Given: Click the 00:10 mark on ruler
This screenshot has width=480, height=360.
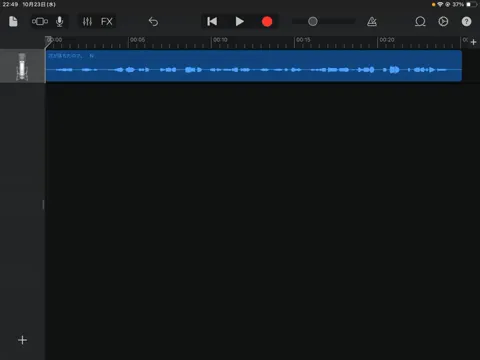Looking at the screenshot, I should 220,40.
